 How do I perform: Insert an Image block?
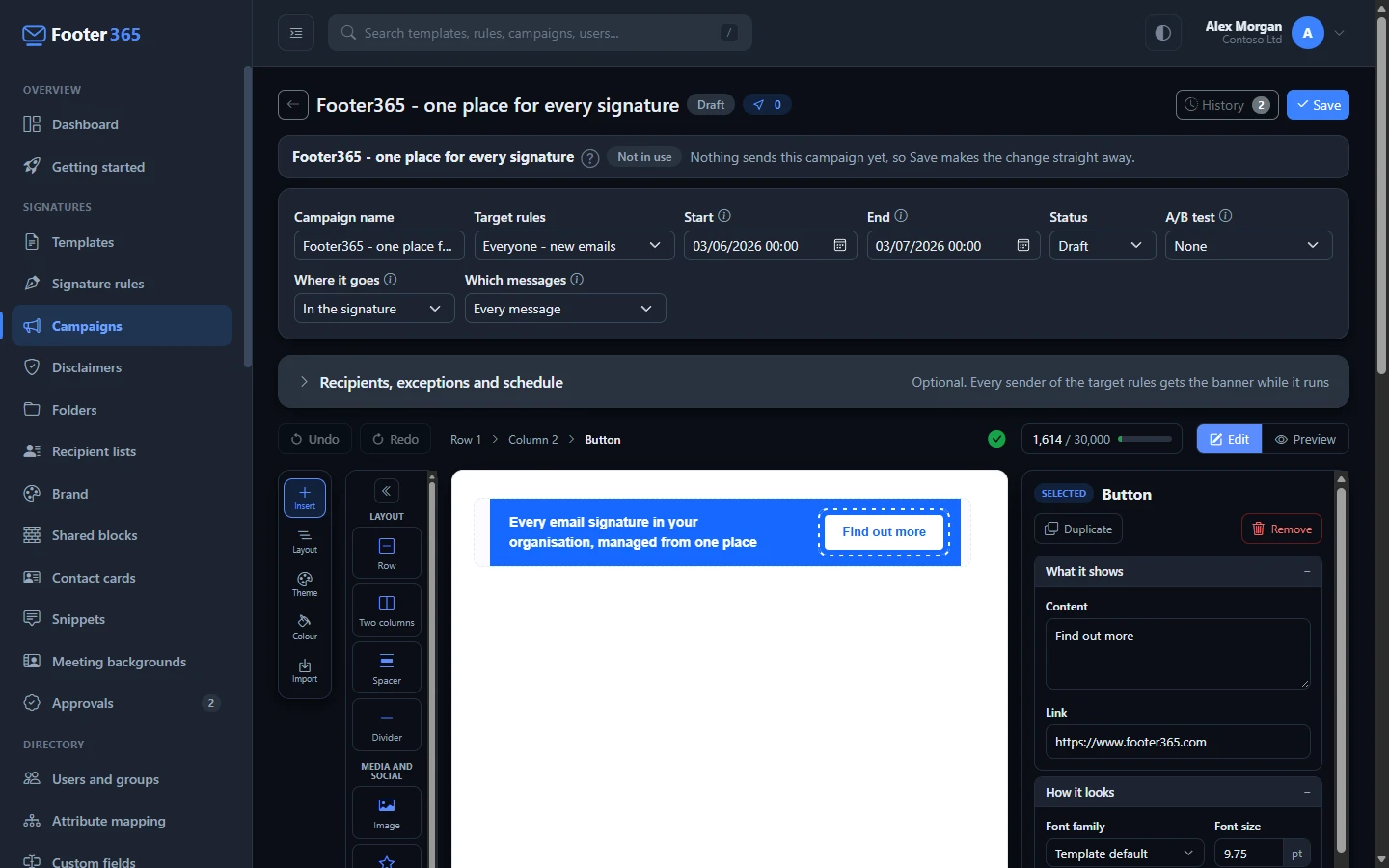coord(387,812)
